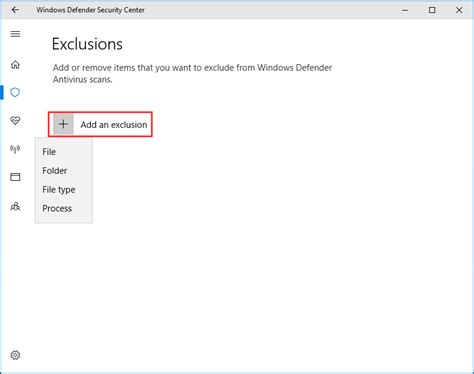Screen dimensions: 474x374
Task: Minimize the Windows Defender Security Center window
Action: coord(405,10)
